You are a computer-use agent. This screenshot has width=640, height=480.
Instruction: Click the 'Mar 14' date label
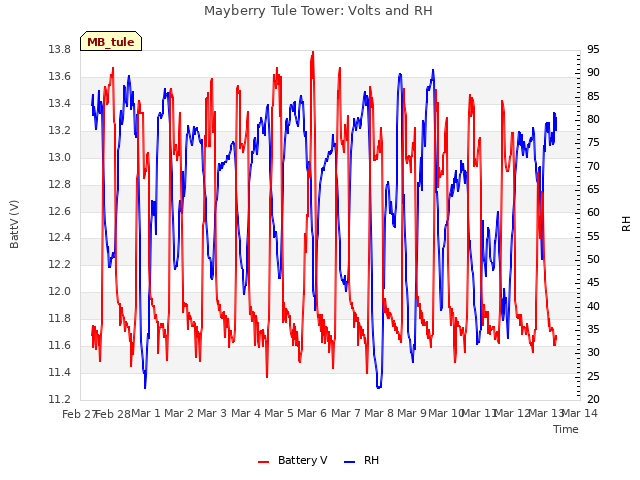[580, 413]
